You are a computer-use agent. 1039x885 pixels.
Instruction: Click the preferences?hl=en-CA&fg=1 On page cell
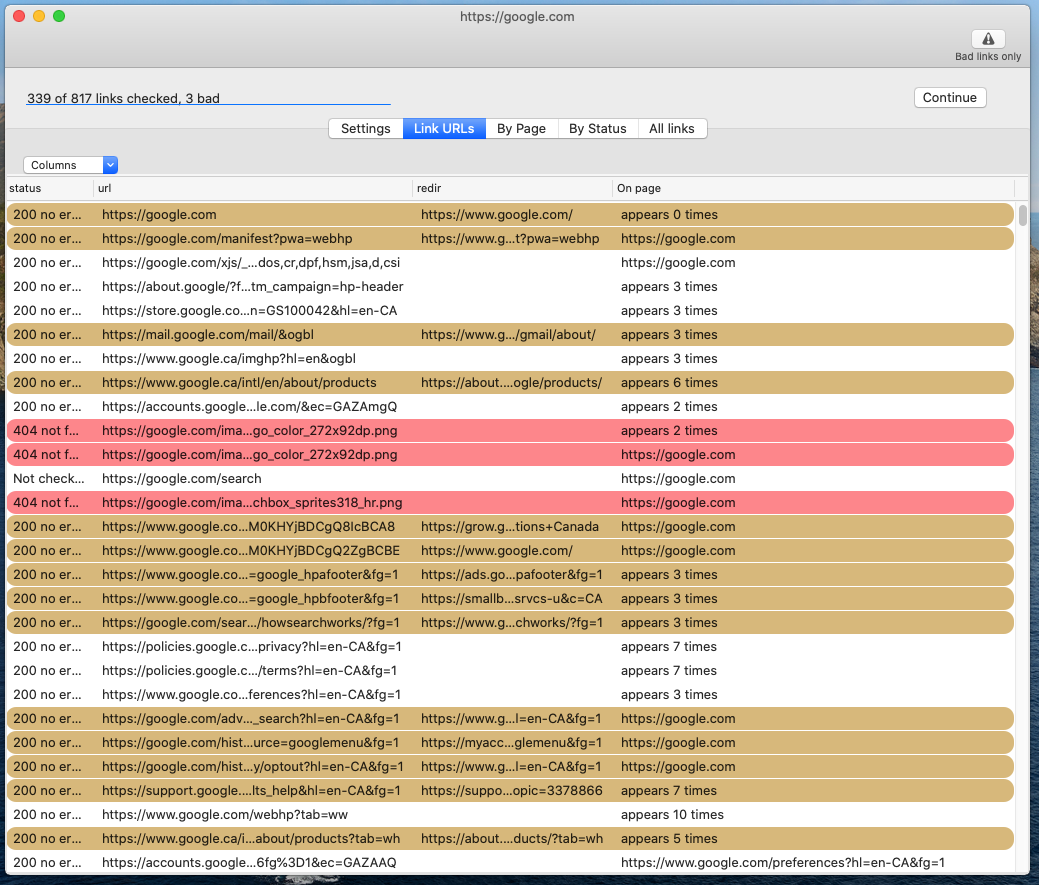pyautogui.click(x=783, y=862)
